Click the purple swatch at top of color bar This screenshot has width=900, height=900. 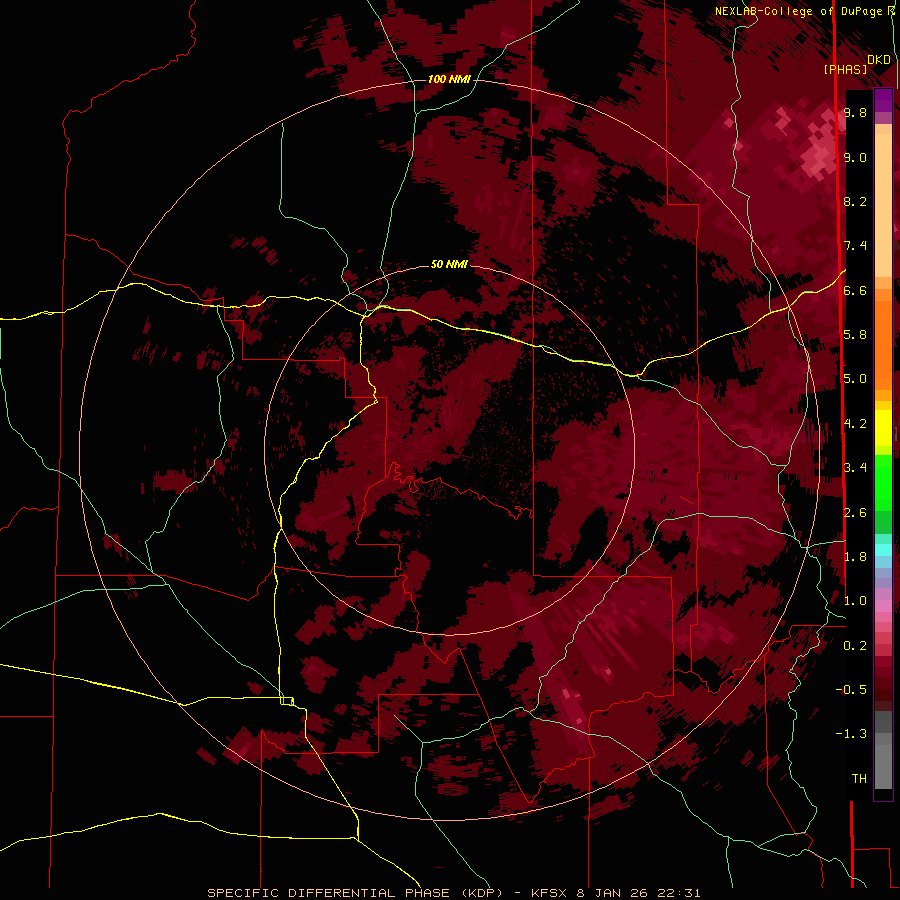[883, 100]
